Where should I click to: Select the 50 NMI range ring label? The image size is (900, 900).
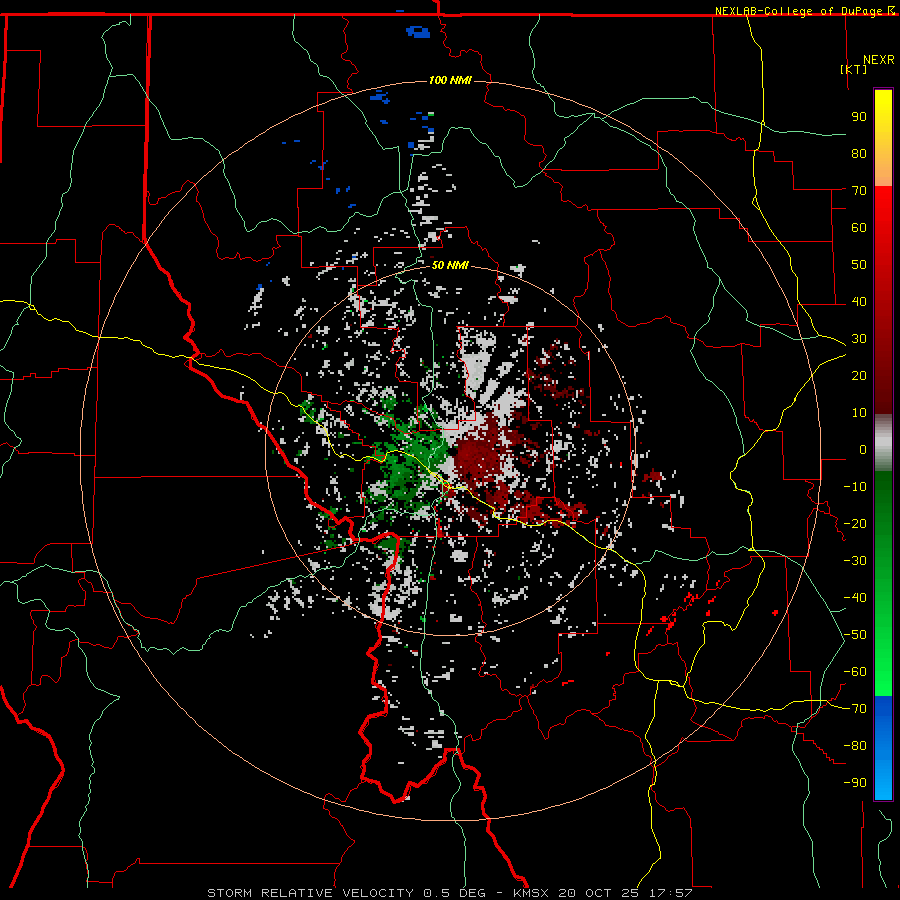click(450, 265)
